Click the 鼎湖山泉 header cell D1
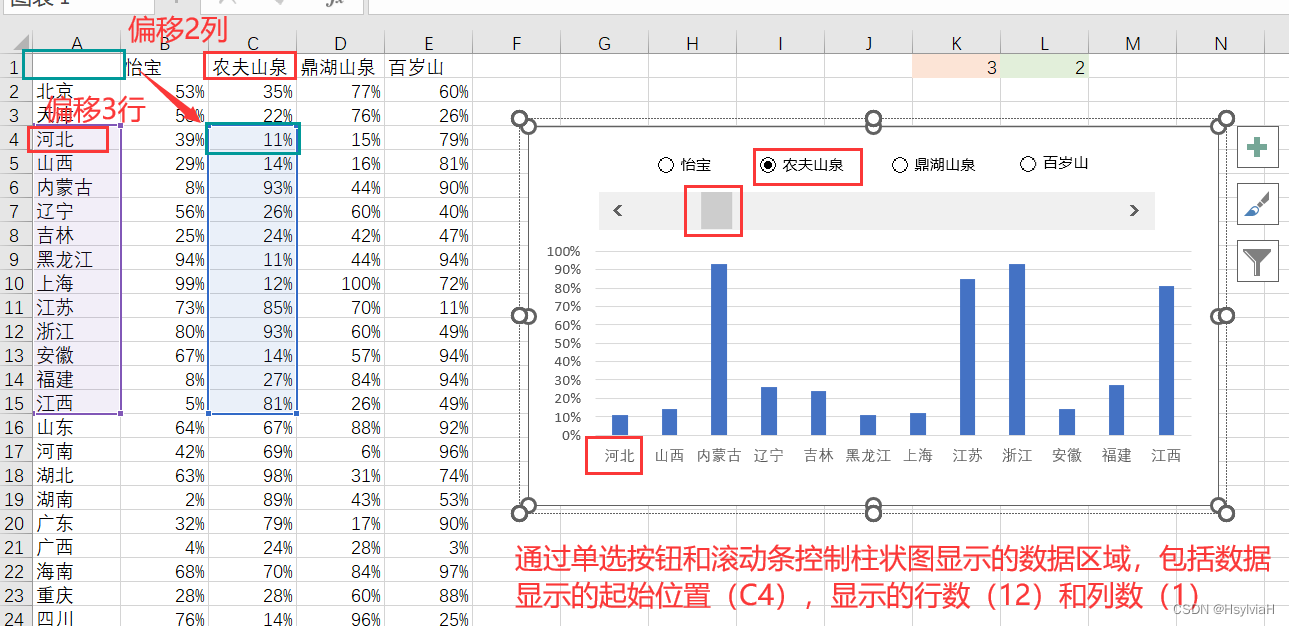The width and height of the screenshot is (1289, 626). pos(341,67)
